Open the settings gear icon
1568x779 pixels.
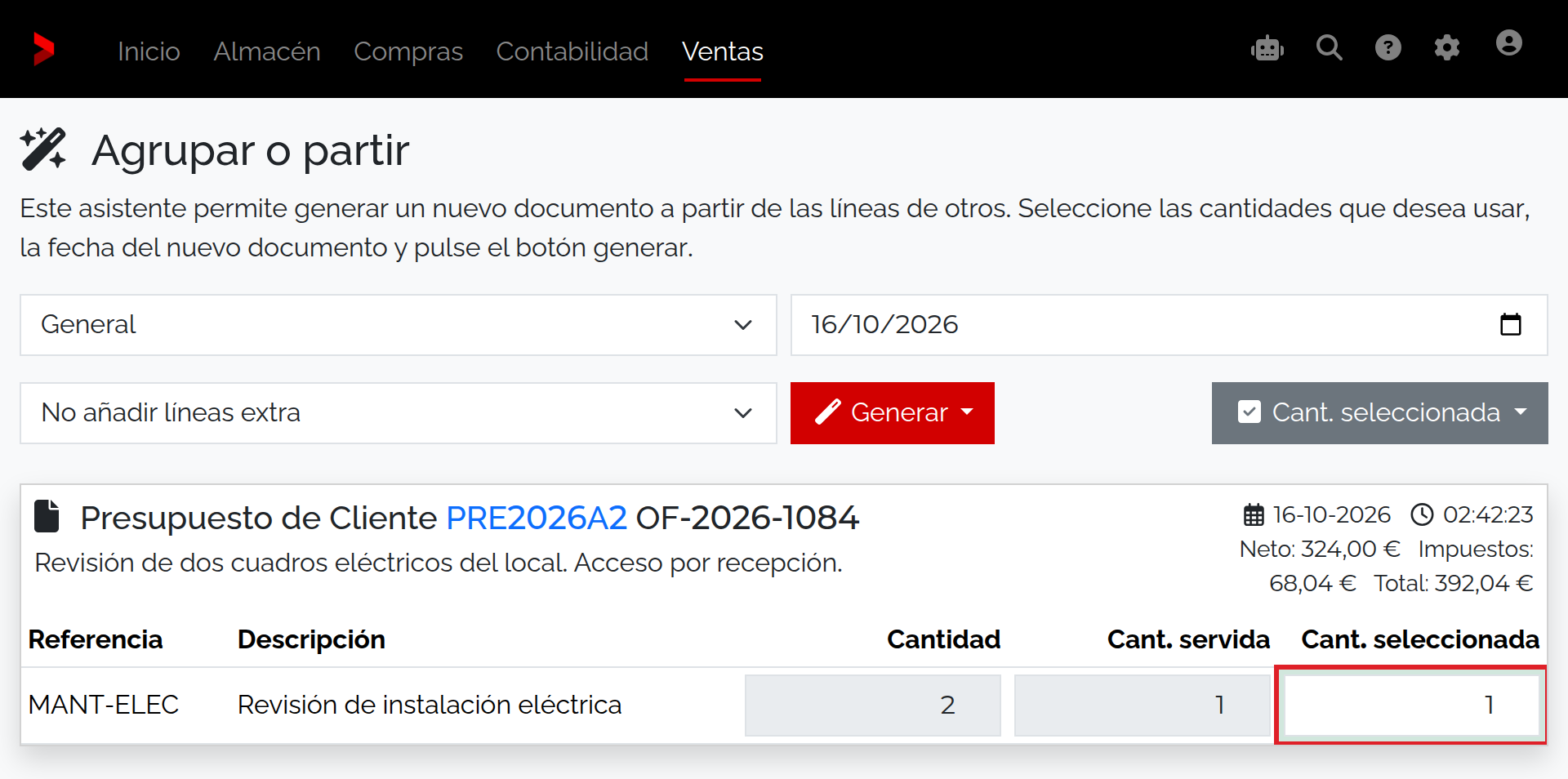(x=1447, y=48)
